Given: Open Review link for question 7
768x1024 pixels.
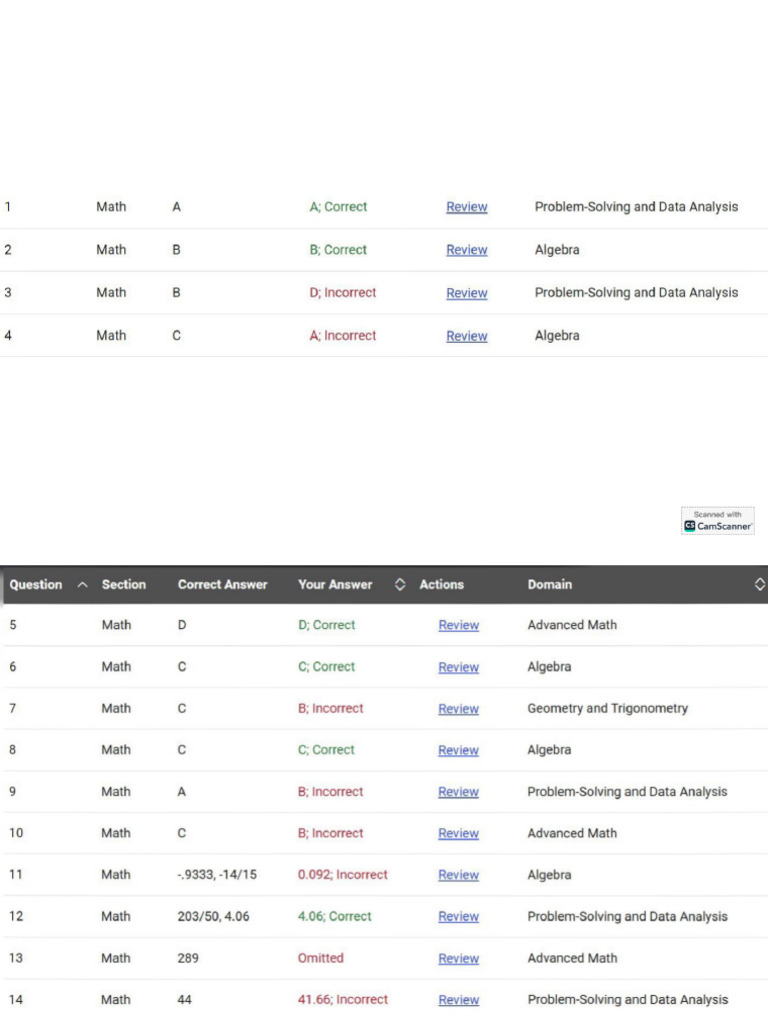Looking at the screenshot, I should [x=458, y=709].
